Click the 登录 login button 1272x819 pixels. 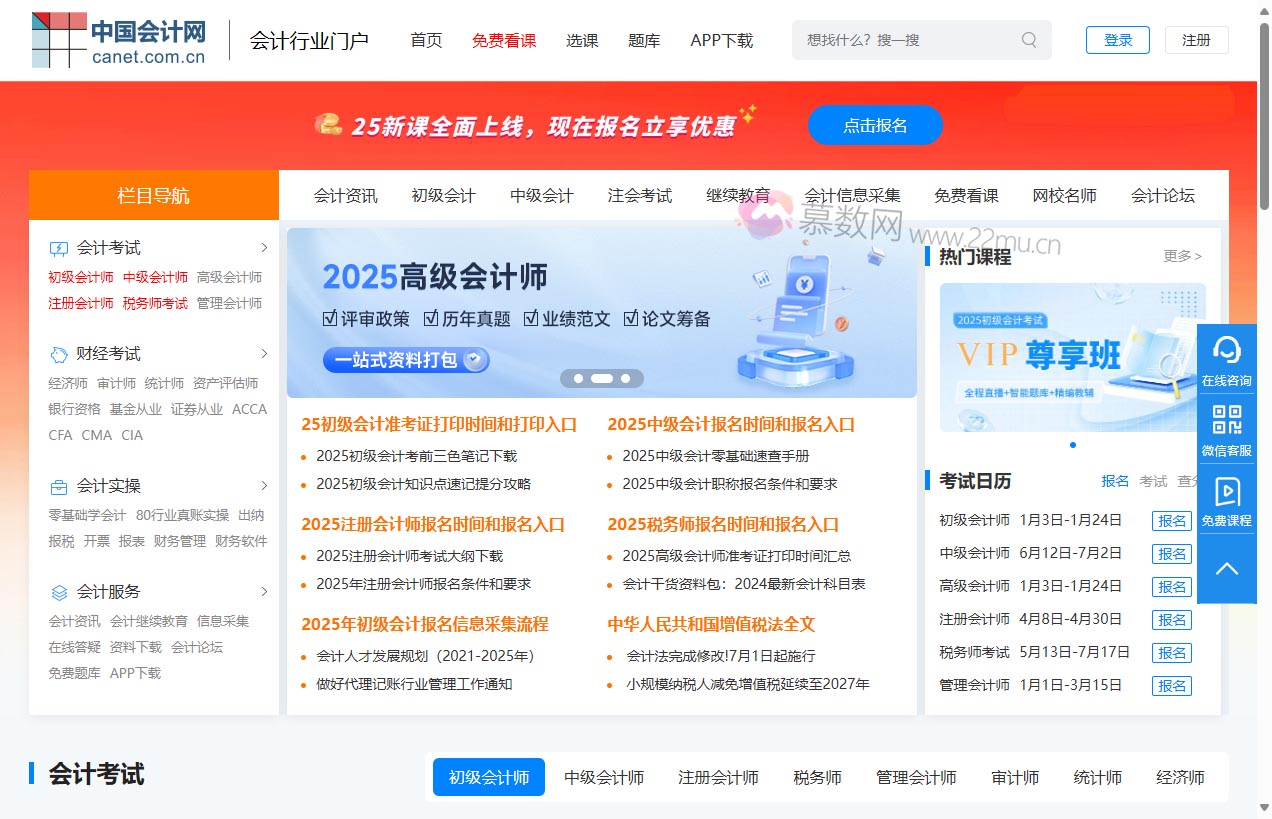click(1117, 40)
